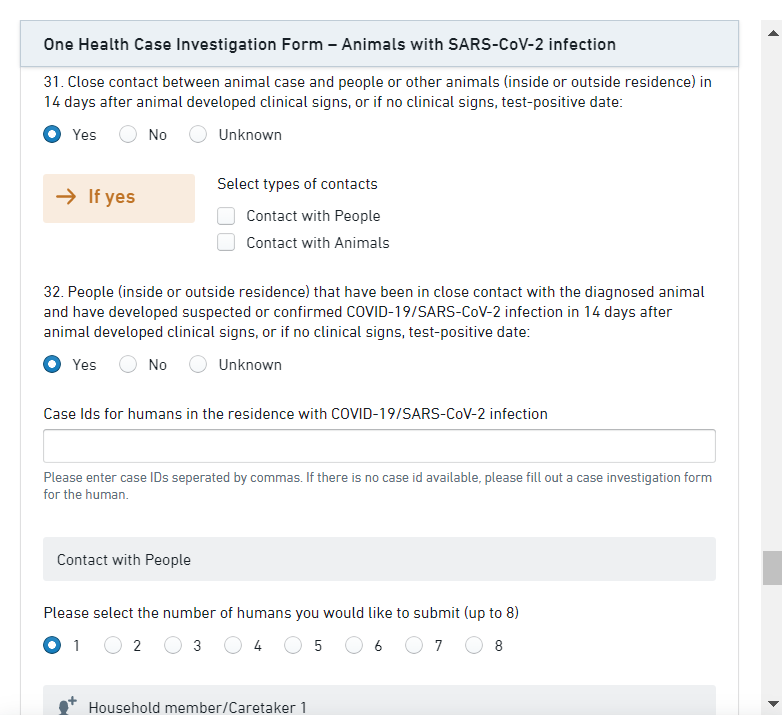Choose 4 humans to submit
Screen dimensions: 782x715
tap(233, 646)
